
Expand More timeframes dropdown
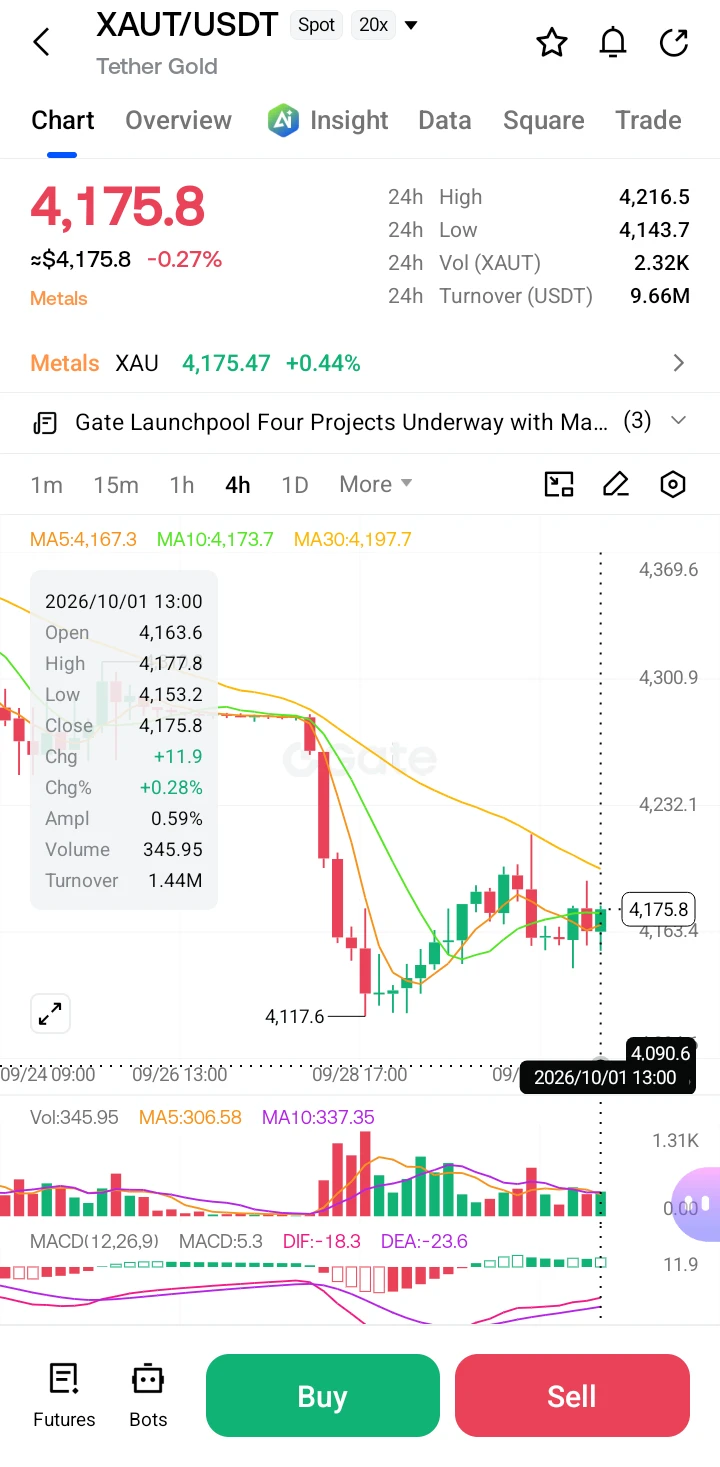(x=376, y=484)
